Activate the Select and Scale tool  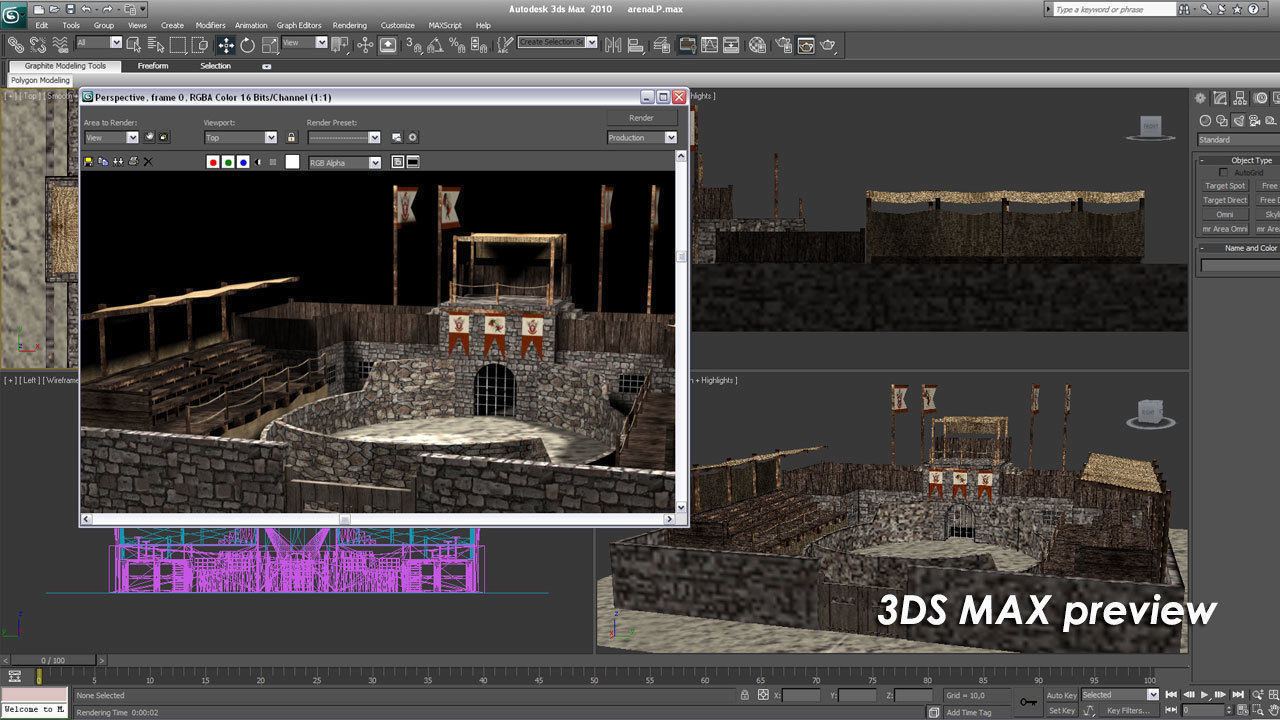[x=268, y=44]
